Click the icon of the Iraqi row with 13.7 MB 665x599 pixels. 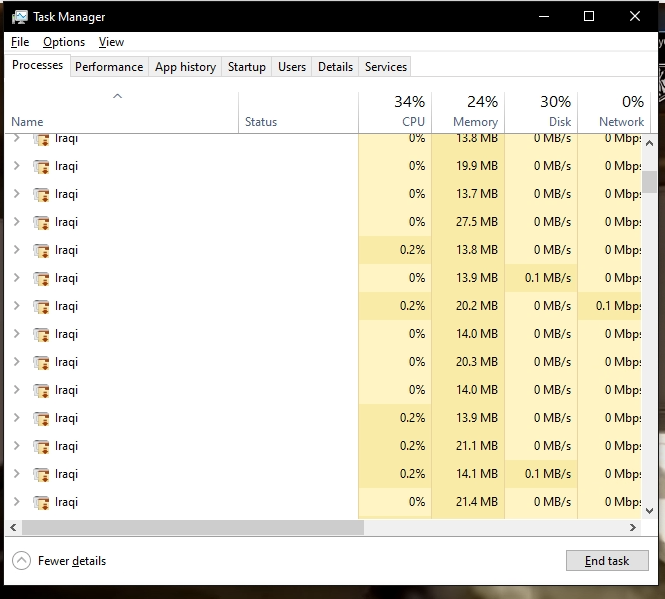click(42, 194)
